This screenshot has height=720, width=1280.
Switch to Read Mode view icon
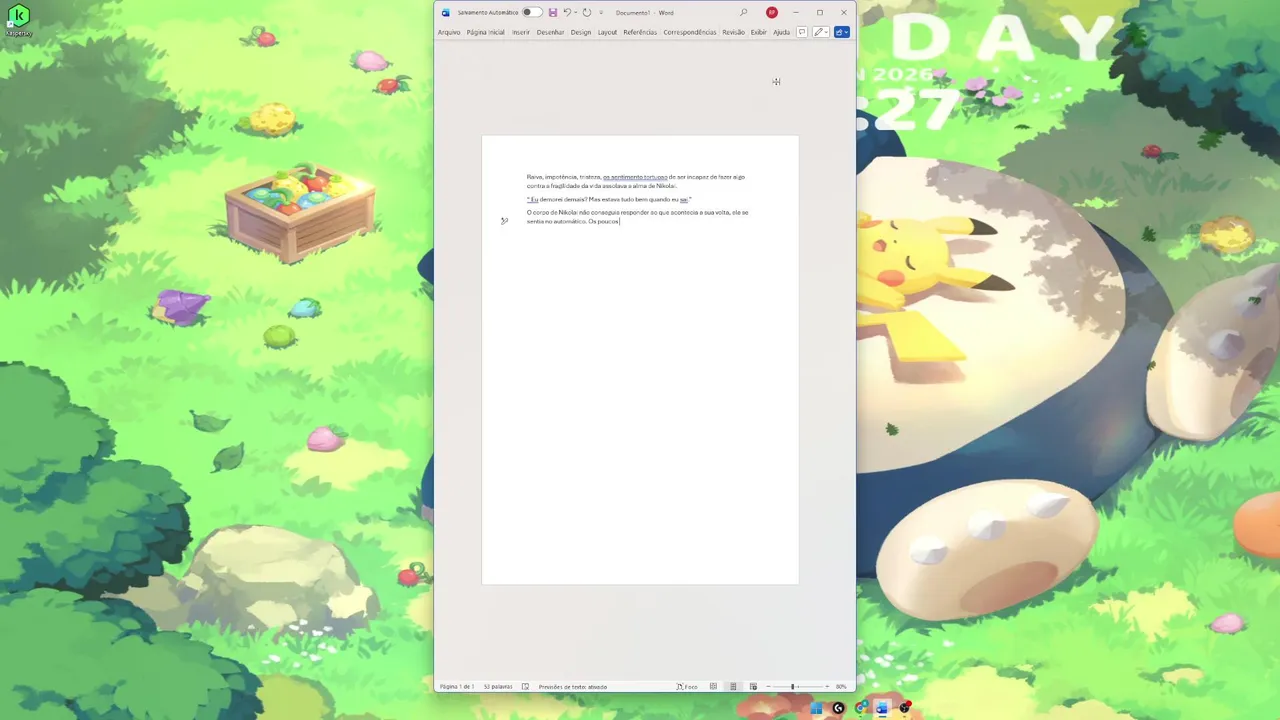(713, 687)
